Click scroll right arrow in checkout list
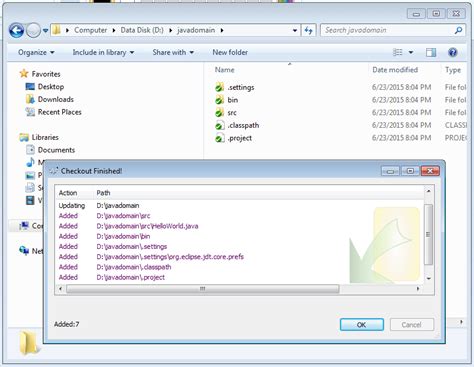The width and height of the screenshot is (474, 367). [x=418, y=289]
